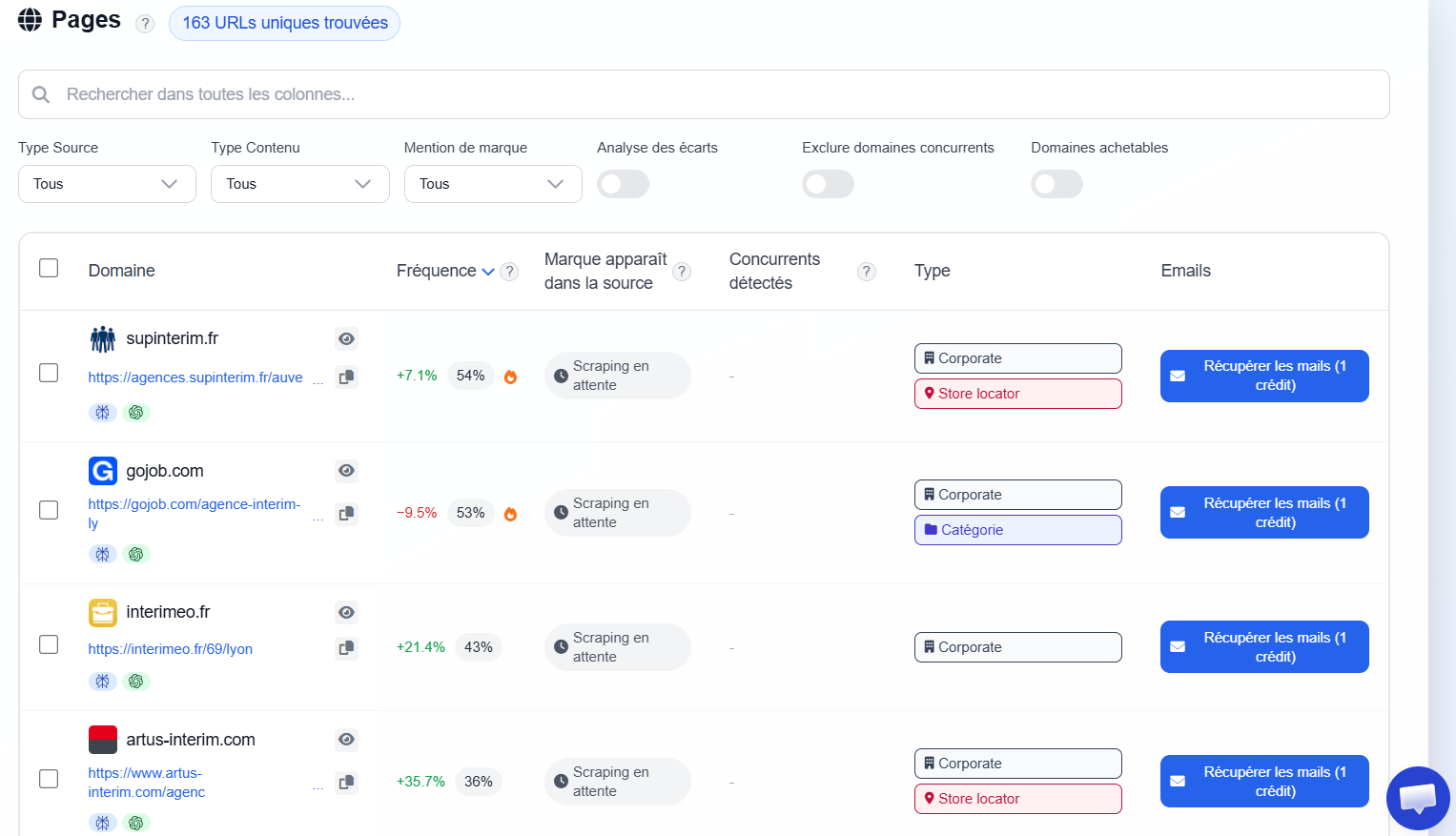Image resolution: width=1456 pixels, height=836 pixels.
Task: Turn on Domaines achetables switch
Action: [1057, 184]
